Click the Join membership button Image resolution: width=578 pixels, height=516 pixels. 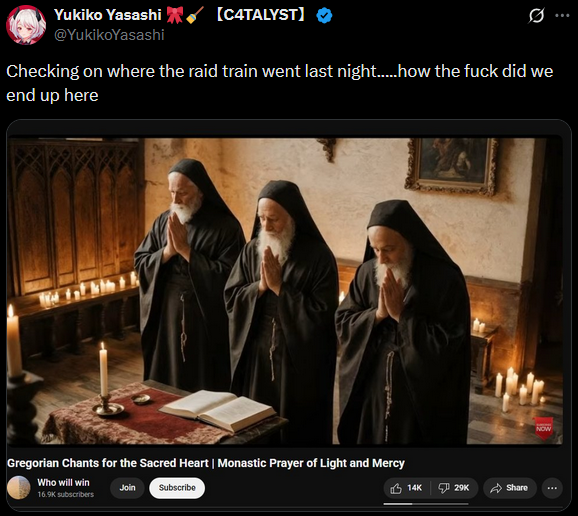(127, 488)
